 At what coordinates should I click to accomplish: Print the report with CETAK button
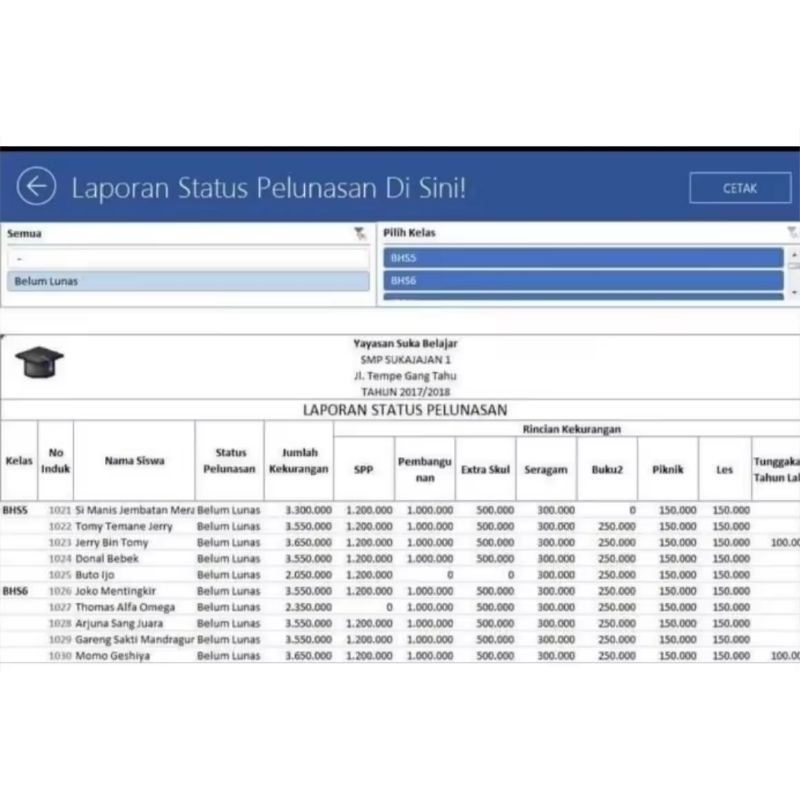[740, 188]
